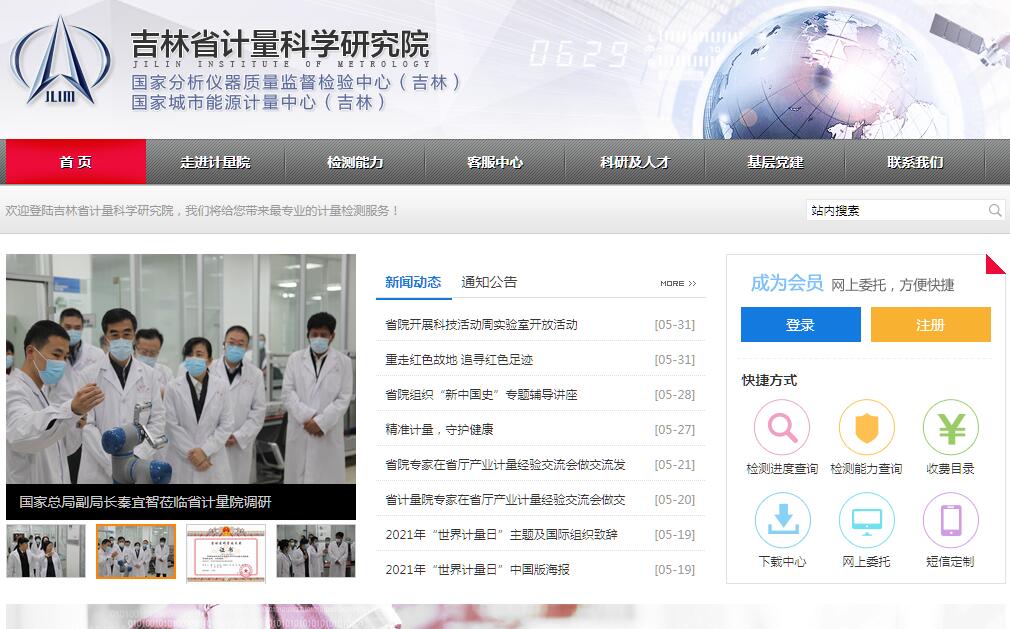Click the 收费目录 yen icon
This screenshot has height=629, width=1010.
[950, 428]
